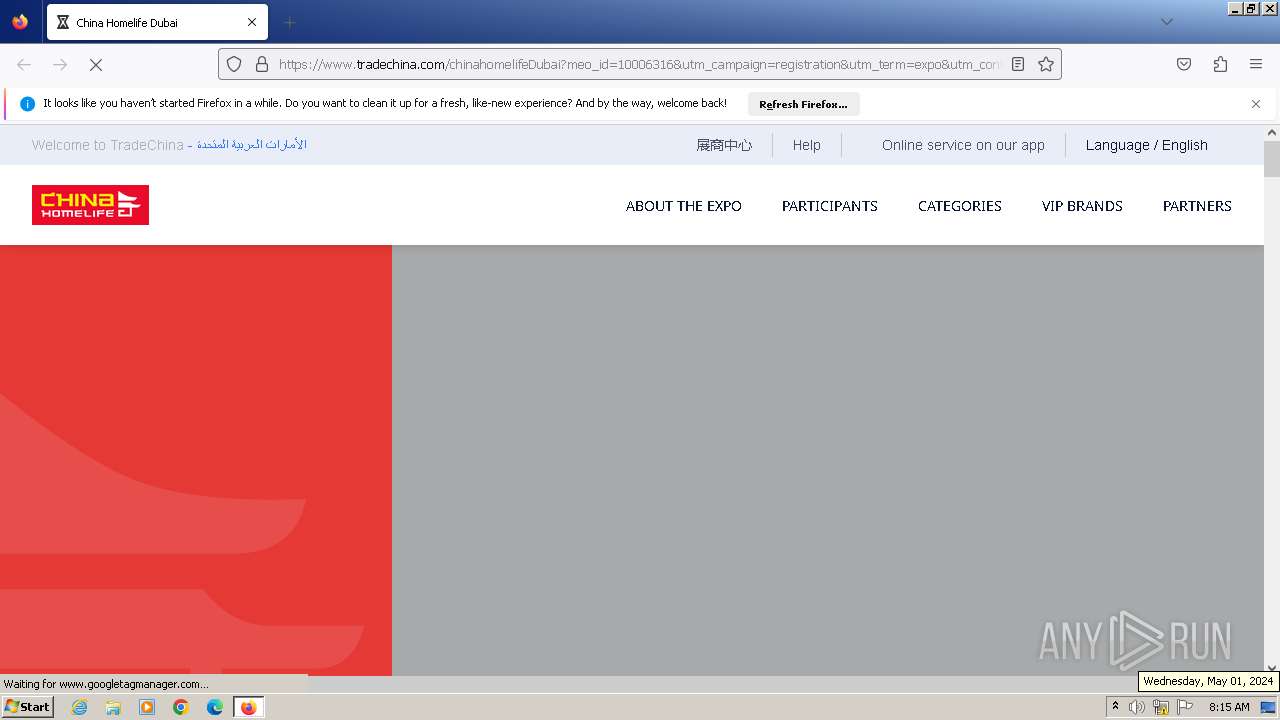Open the volume speaker tray icon

[1137, 707]
